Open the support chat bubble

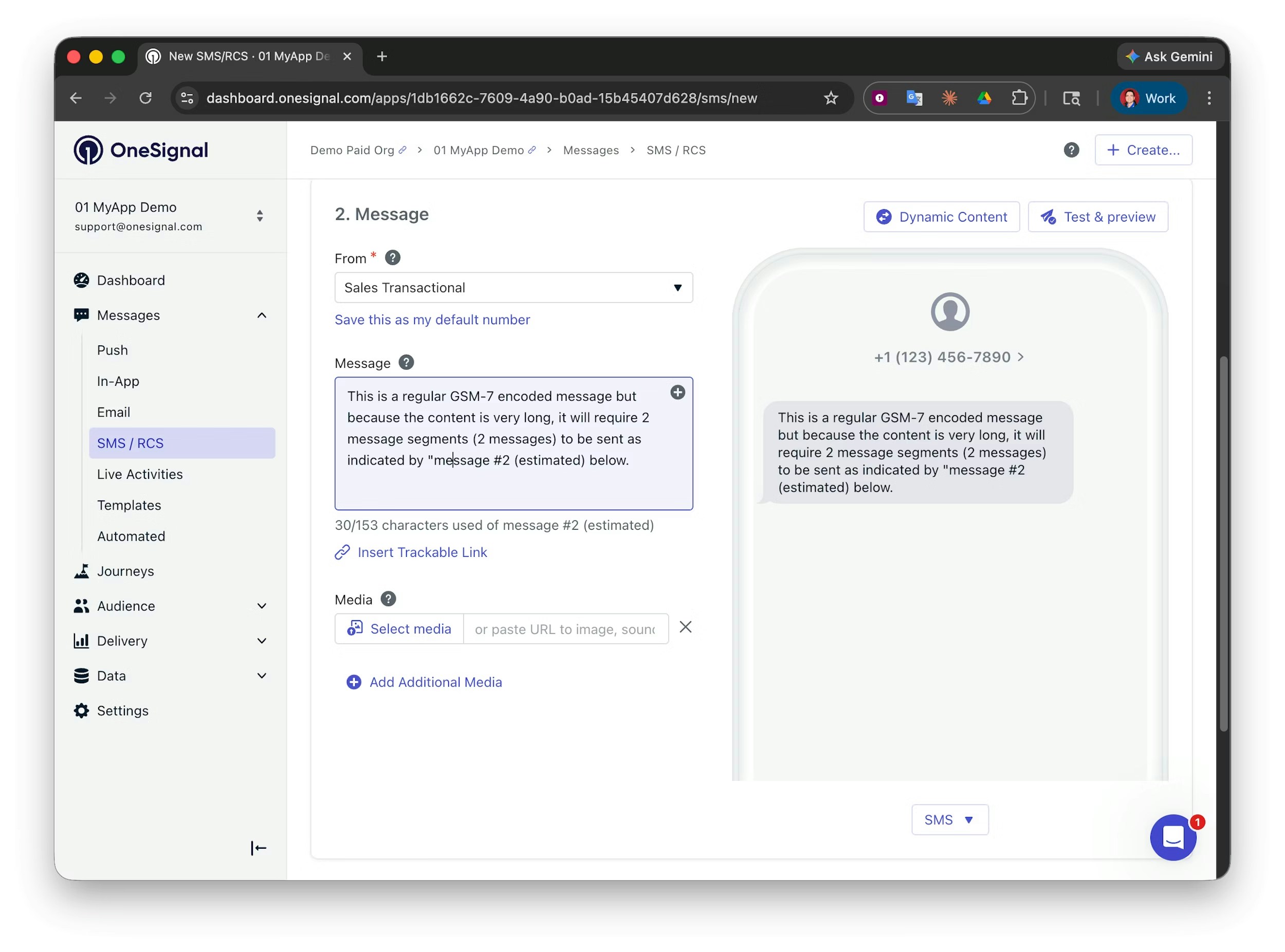(x=1173, y=837)
